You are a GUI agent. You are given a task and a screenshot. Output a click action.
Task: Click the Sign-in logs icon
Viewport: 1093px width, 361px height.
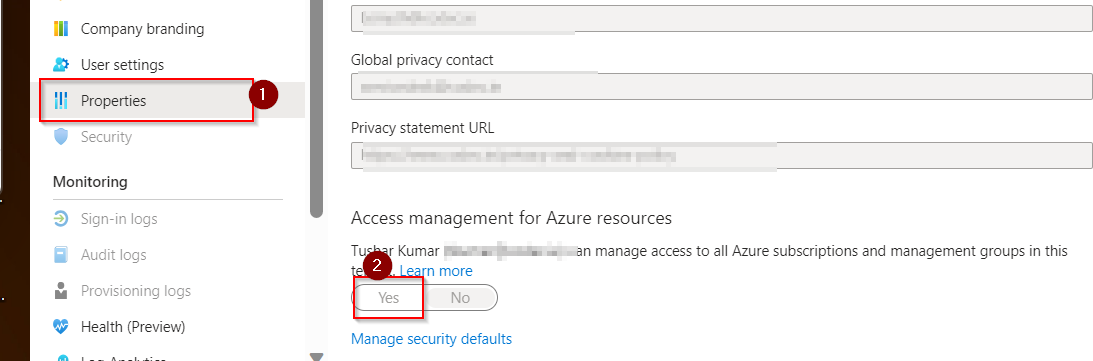point(61,219)
